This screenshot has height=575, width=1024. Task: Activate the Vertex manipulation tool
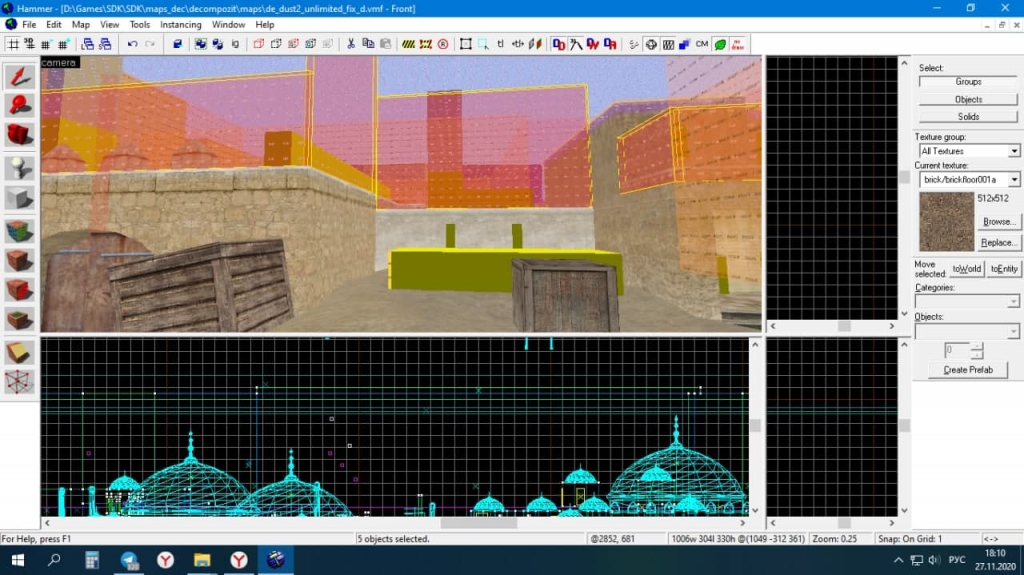[20, 381]
